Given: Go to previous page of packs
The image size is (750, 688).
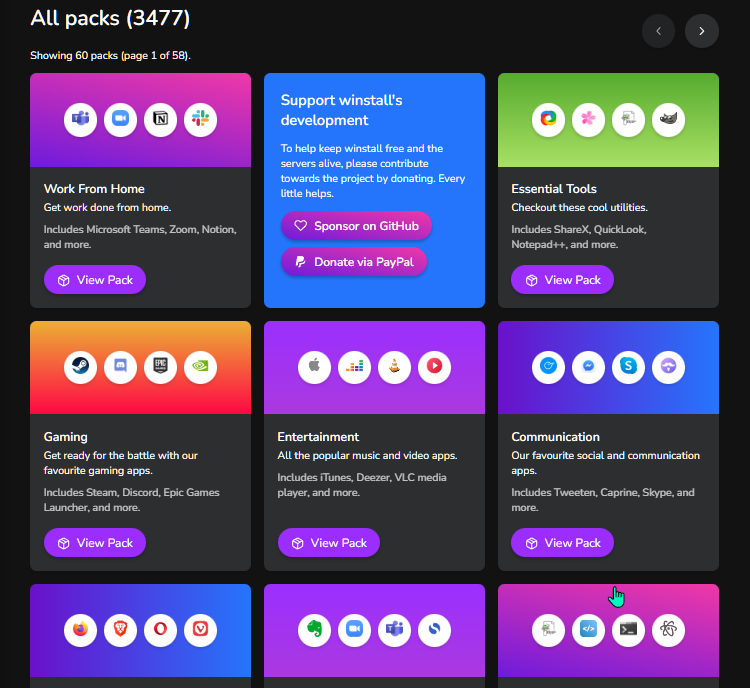Looking at the screenshot, I should tap(659, 31).
